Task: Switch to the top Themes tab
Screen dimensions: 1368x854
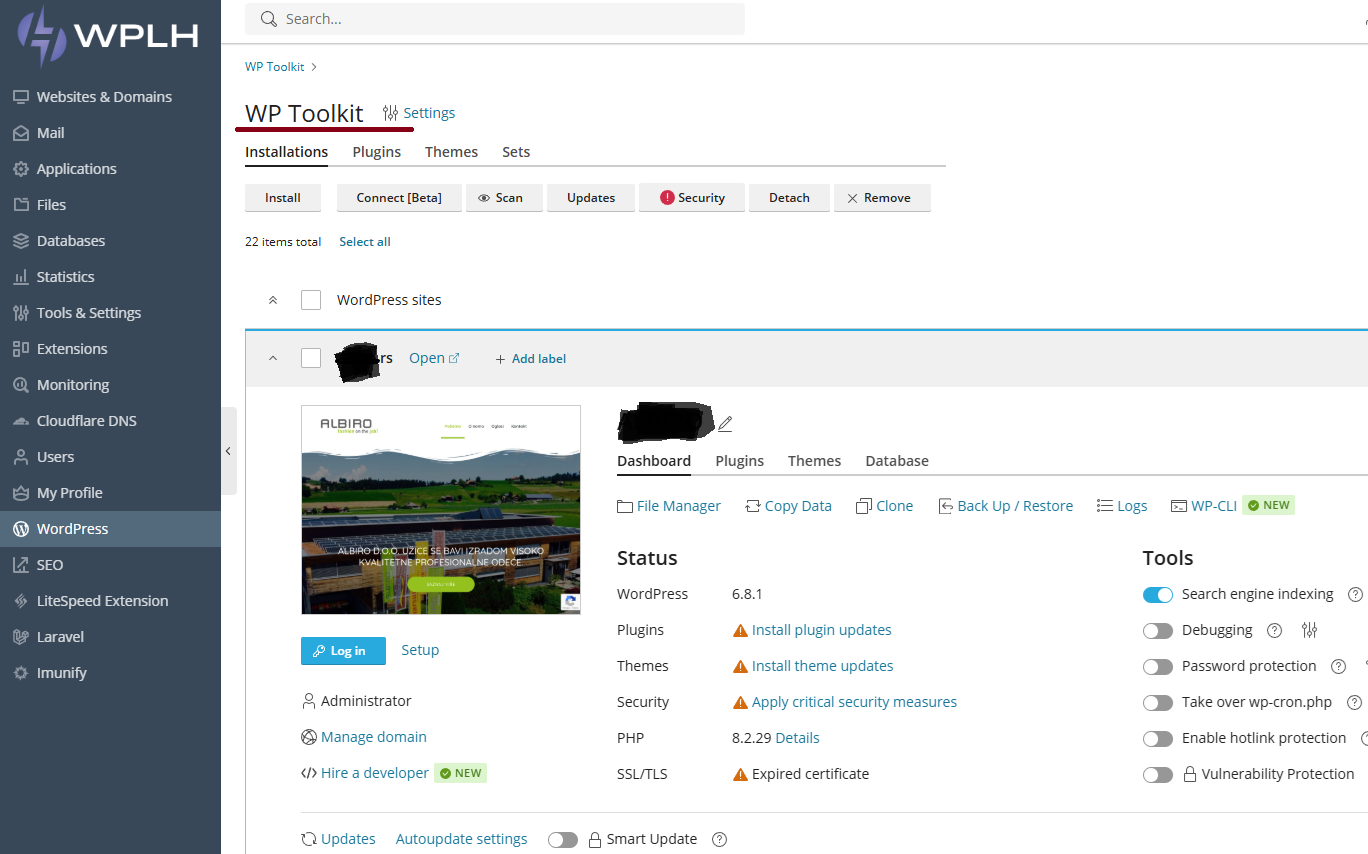Action: coord(451,152)
